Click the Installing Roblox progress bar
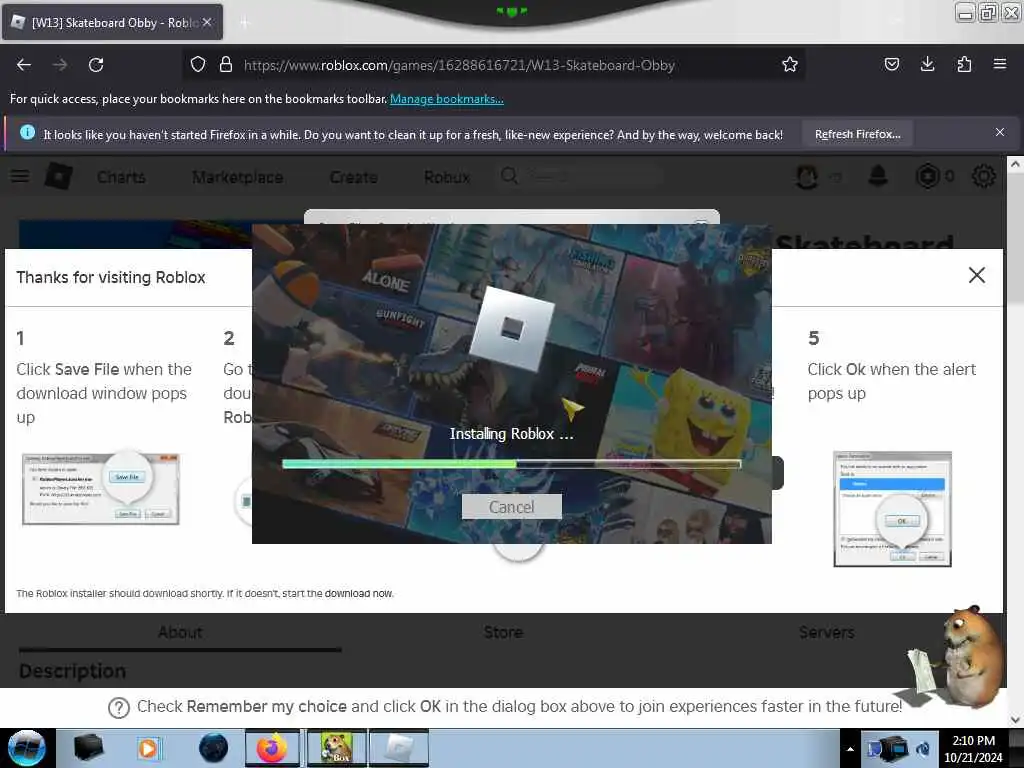This screenshot has height=768, width=1024. point(511,464)
